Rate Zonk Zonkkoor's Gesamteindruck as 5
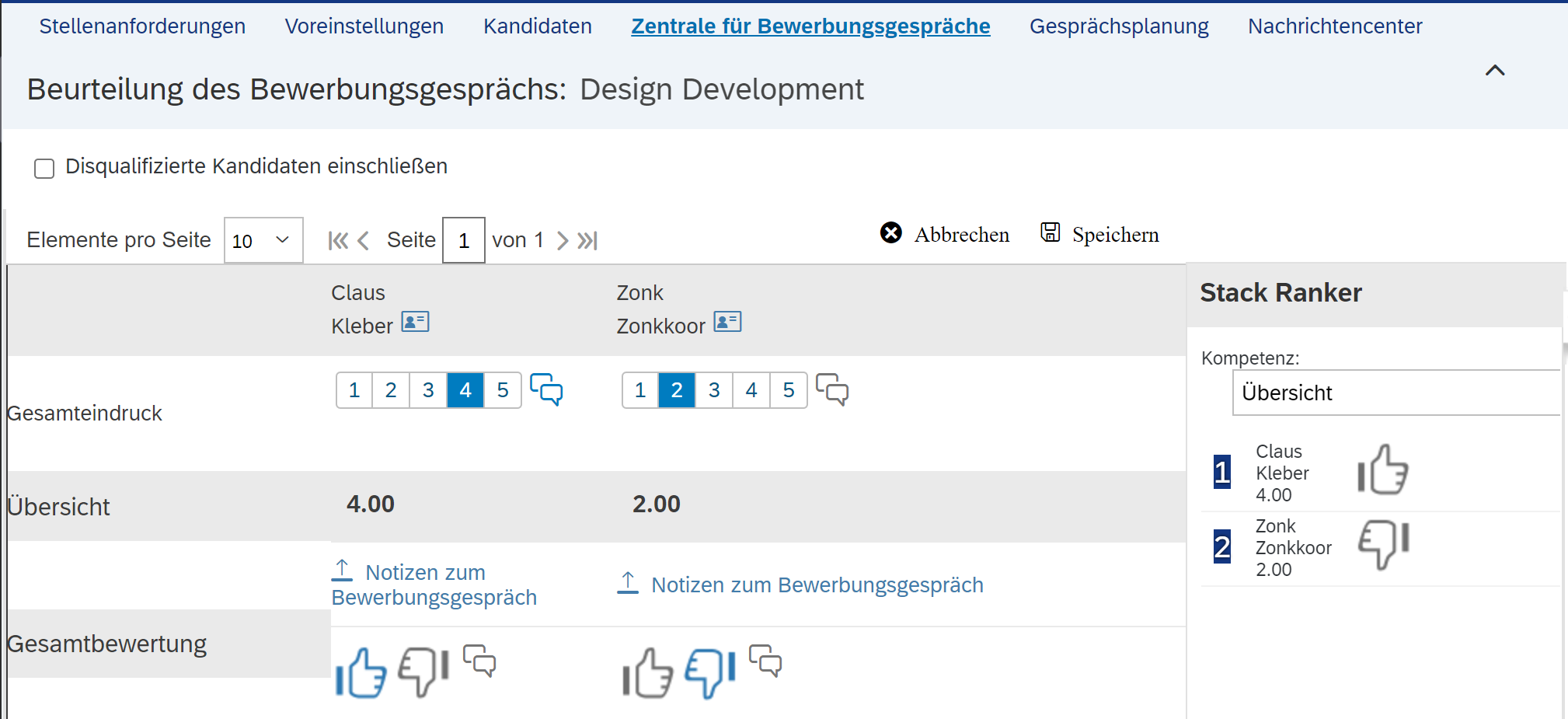 click(x=789, y=390)
